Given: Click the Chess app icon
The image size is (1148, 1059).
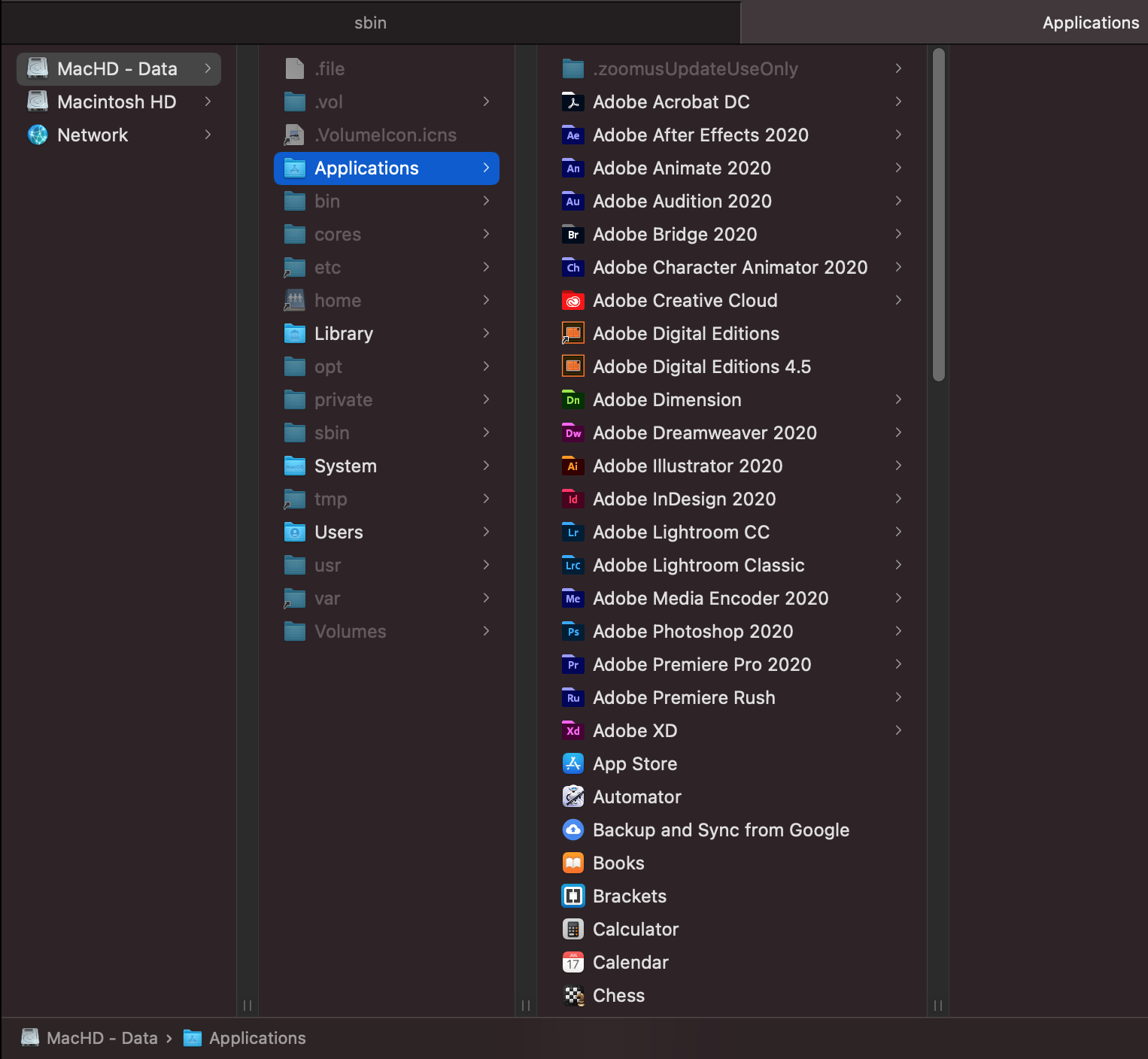Looking at the screenshot, I should pos(573,995).
